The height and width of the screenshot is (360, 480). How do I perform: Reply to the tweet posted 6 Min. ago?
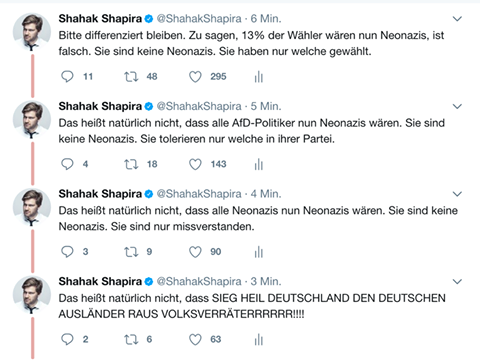(x=67, y=77)
